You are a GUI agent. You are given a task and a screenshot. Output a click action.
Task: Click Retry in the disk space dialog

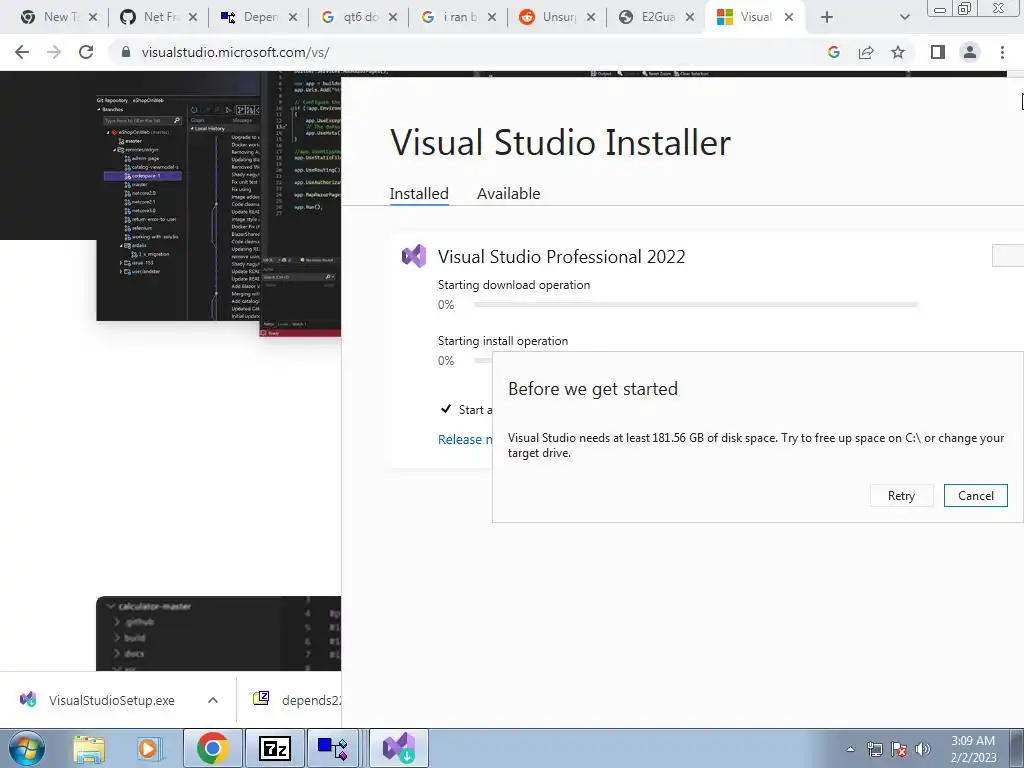tap(901, 496)
